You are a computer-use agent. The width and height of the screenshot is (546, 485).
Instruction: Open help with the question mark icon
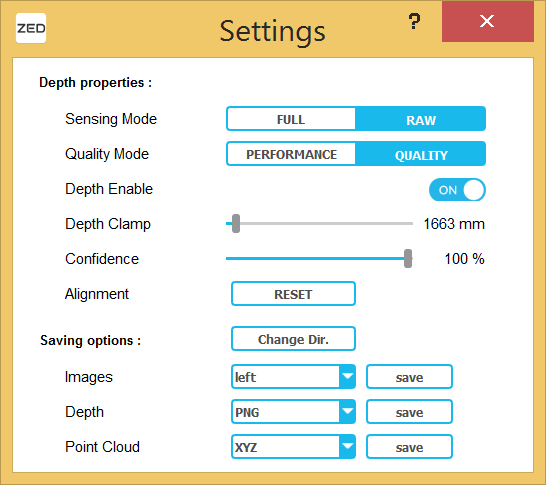(414, 21)
